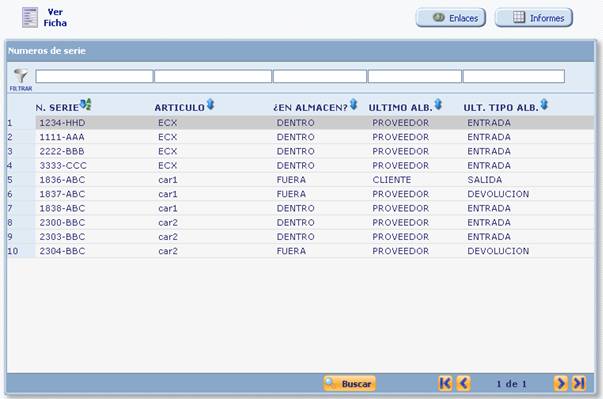This screenshot has height=399, width=603.
Task: Click DENTRO in the 3333-CCC row
Action: [295, 166]
